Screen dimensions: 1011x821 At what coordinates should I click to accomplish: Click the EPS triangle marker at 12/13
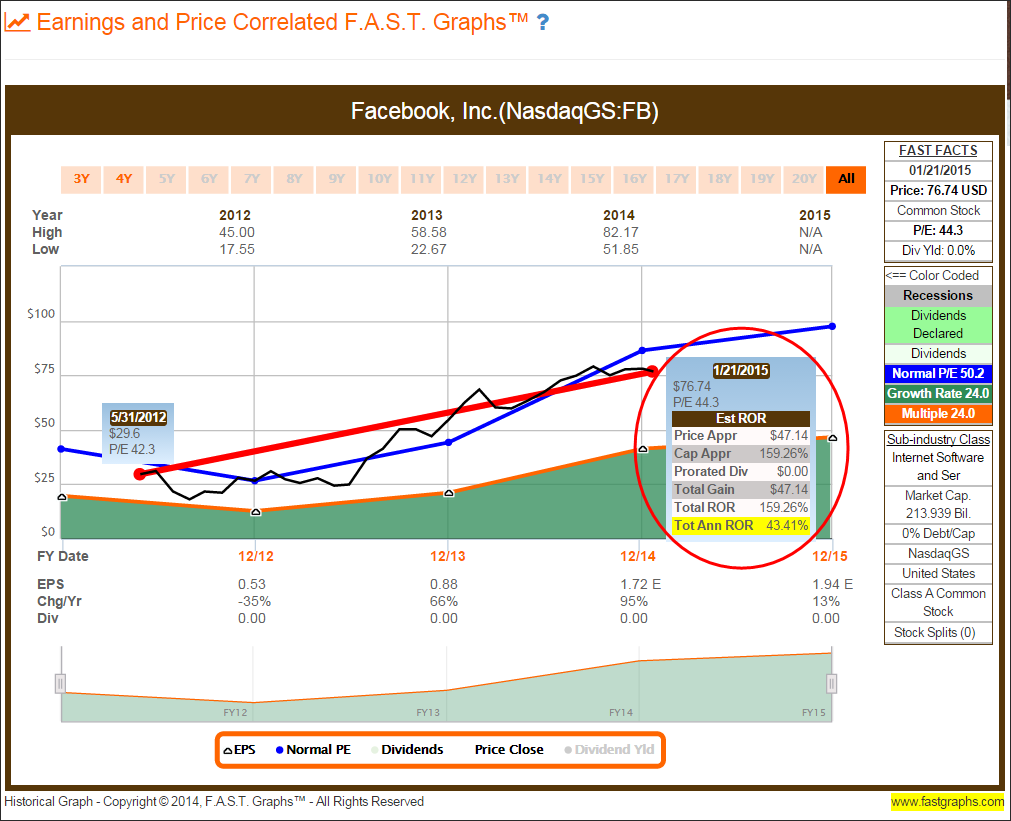pos(449,493)
